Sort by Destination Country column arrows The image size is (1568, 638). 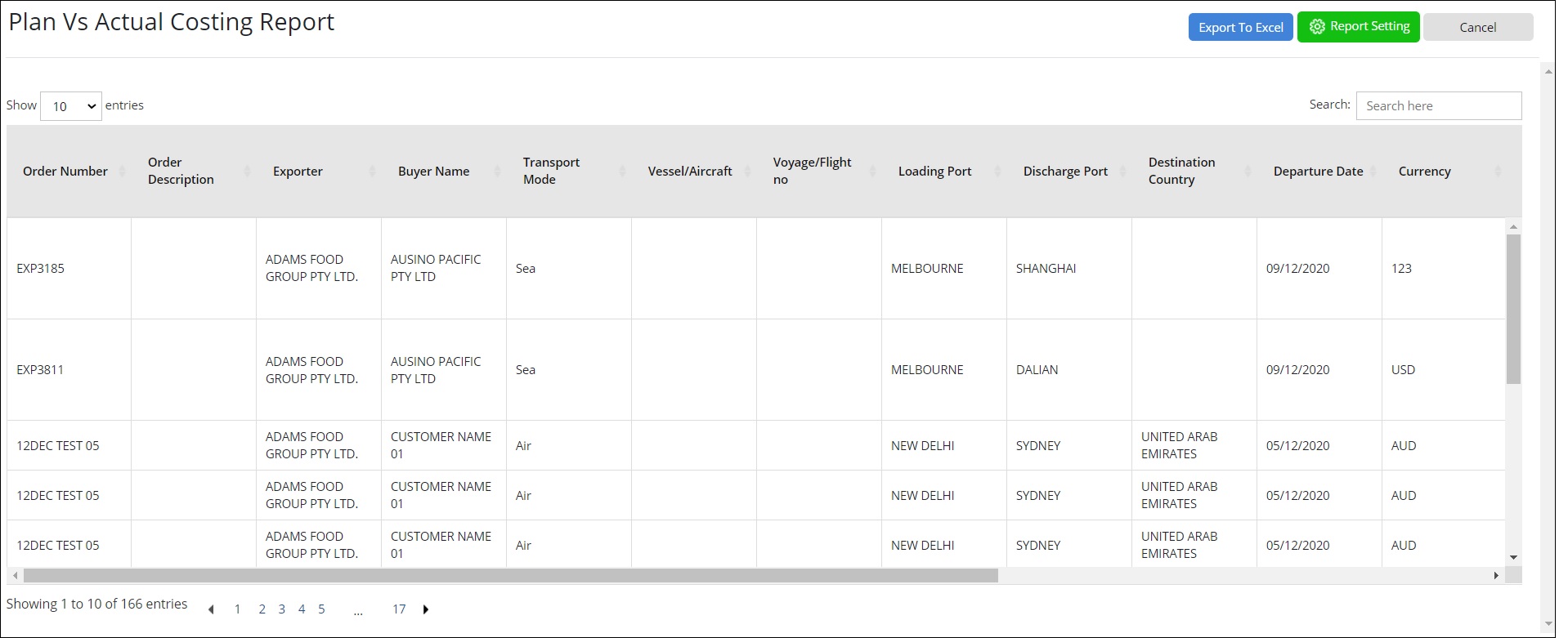pos(1248,171)
